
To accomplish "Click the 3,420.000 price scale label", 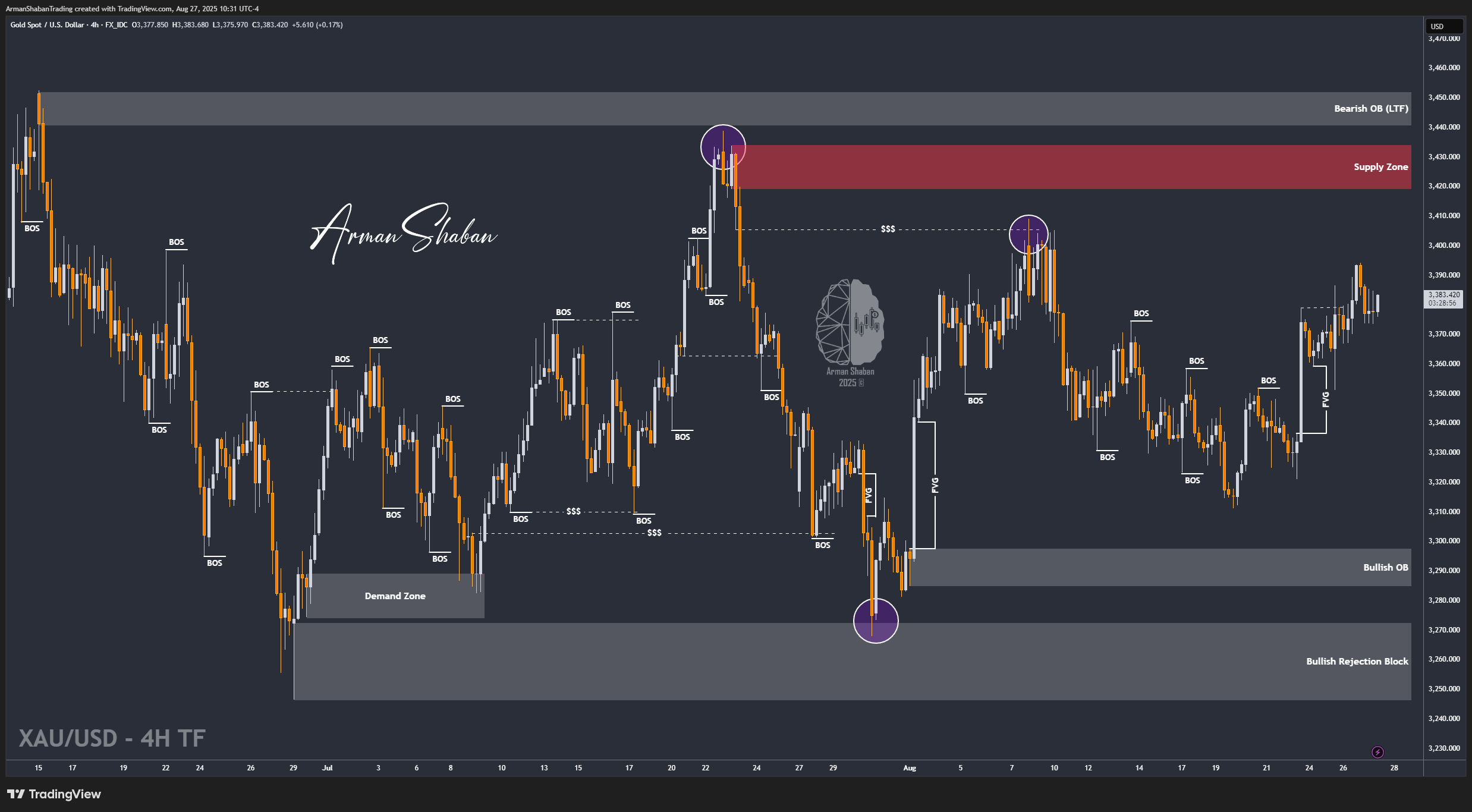I will point(1444,186).
